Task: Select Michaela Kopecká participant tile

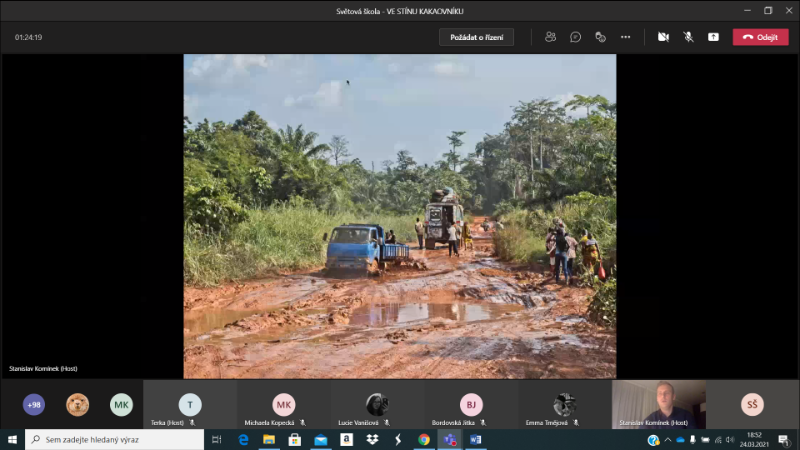Action: 283,405
